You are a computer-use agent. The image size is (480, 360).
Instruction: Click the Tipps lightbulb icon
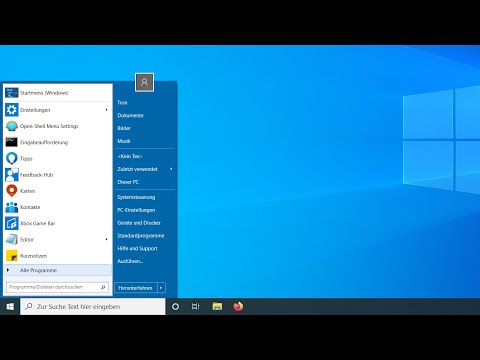(12, 158)
